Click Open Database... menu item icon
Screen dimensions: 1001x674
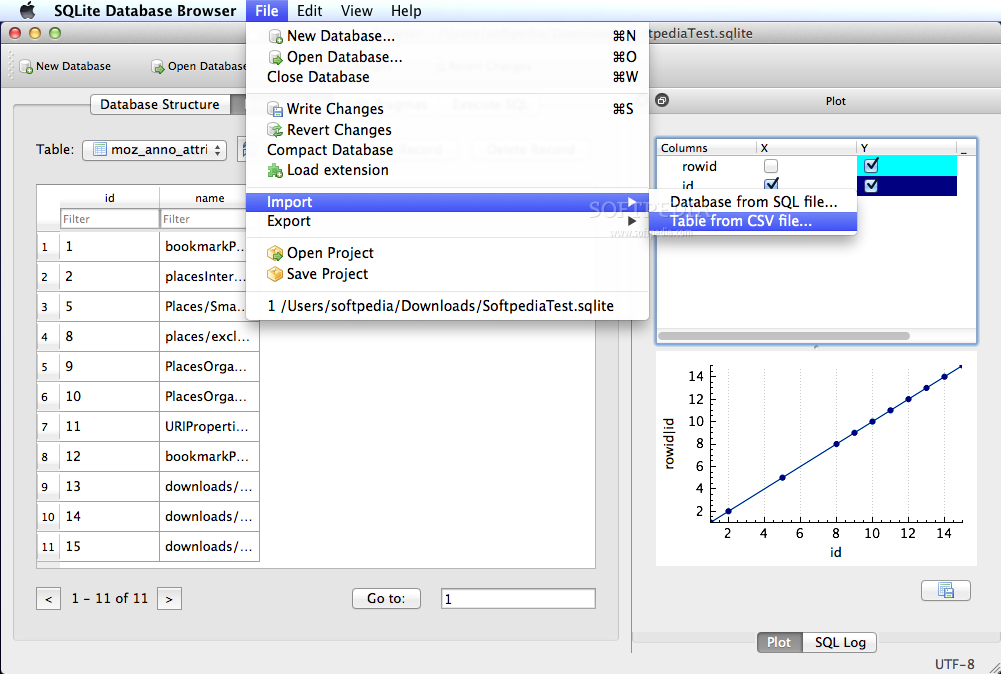click(275, 57)
